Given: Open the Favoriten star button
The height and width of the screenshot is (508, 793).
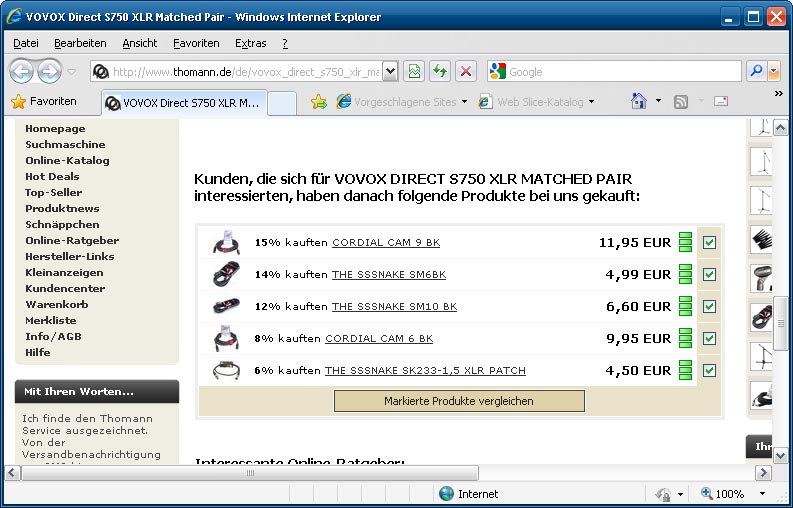Looking at the screenshot, I should pyautogui.click(x=43, y=101).
